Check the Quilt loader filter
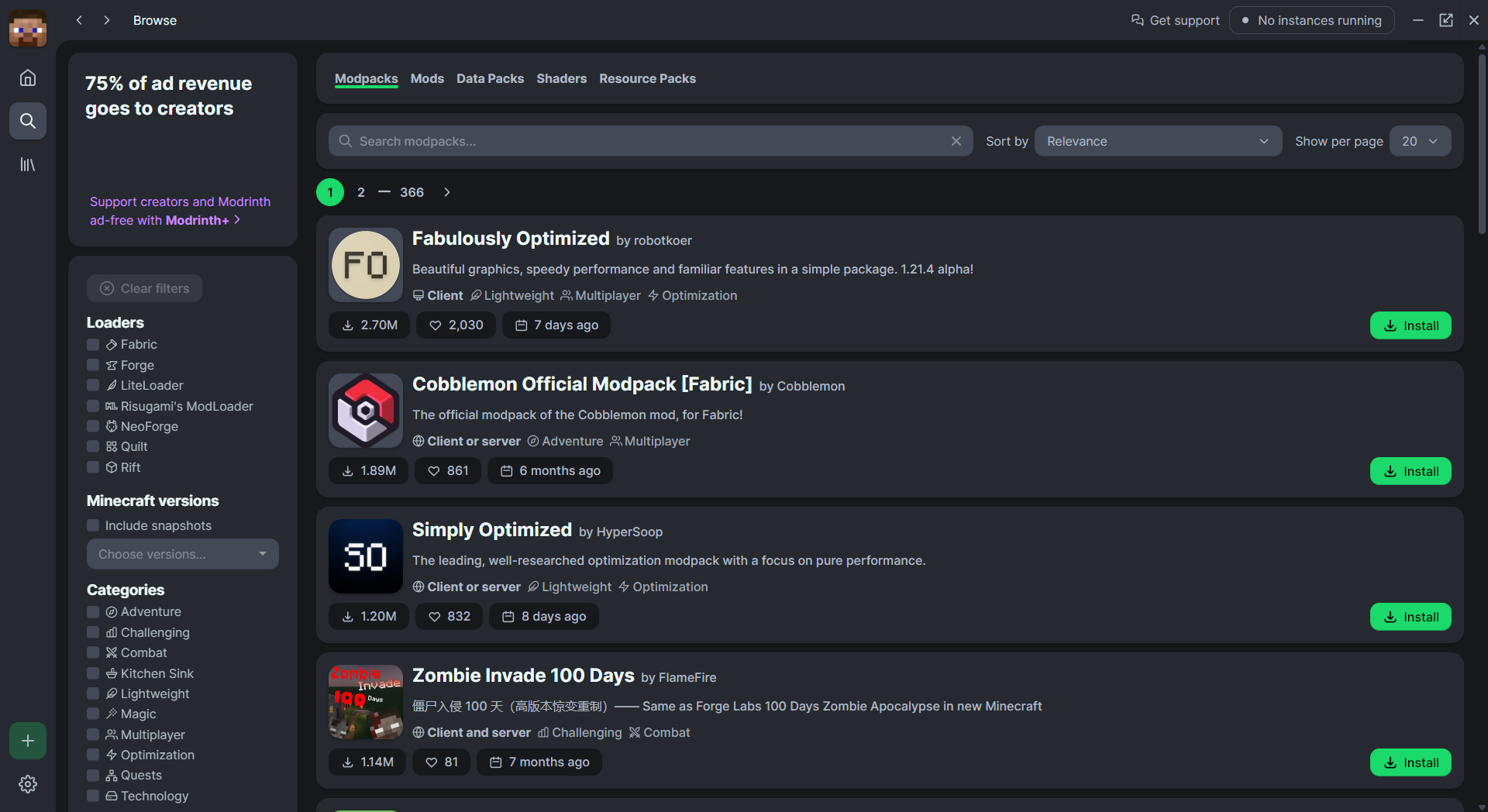 coord(94,446)
